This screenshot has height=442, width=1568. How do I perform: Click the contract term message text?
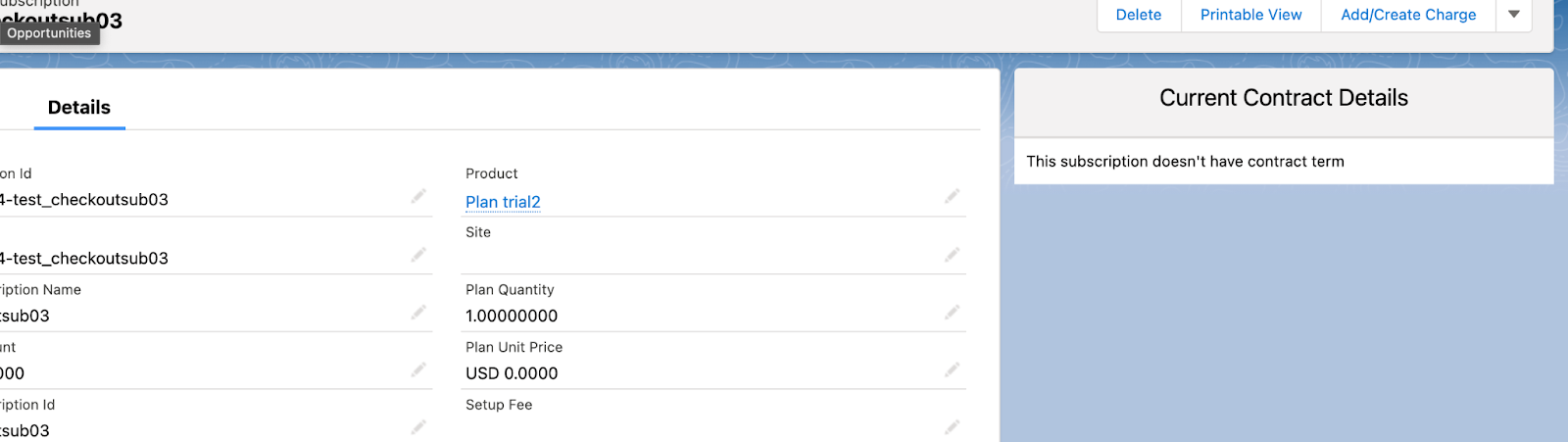(1185, 162)
